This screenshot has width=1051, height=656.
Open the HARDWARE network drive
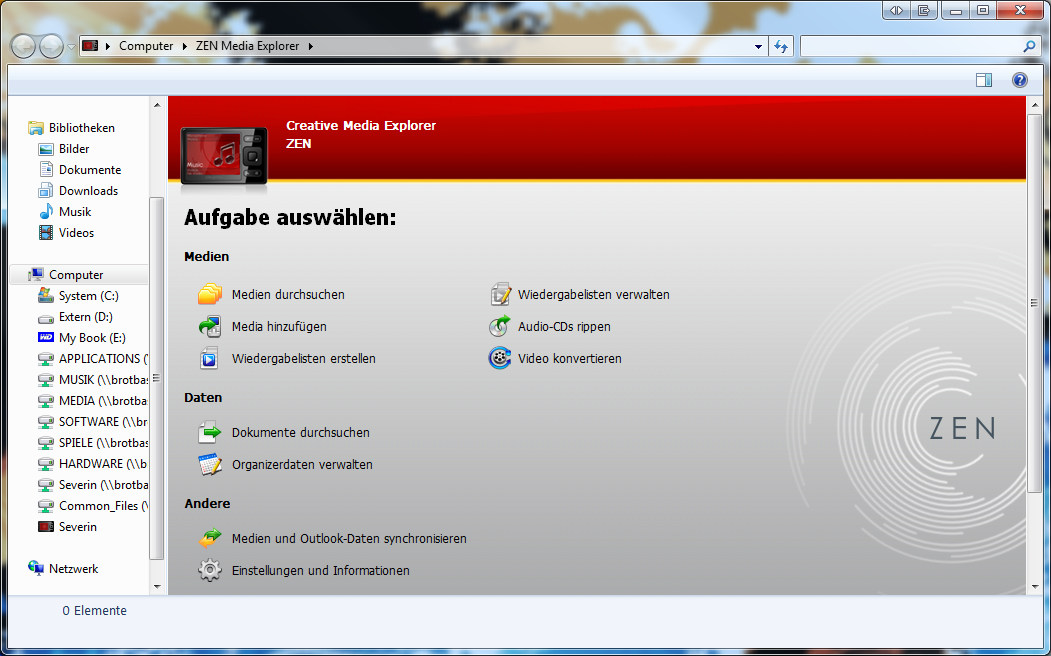92,464
